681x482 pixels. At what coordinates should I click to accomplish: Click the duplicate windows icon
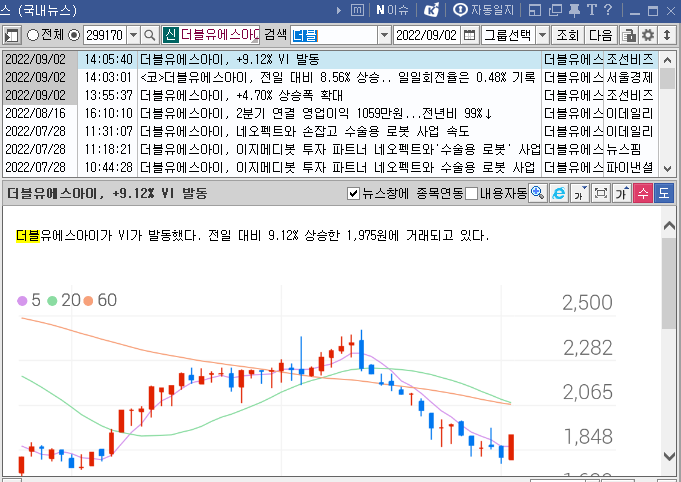[555, 10]
